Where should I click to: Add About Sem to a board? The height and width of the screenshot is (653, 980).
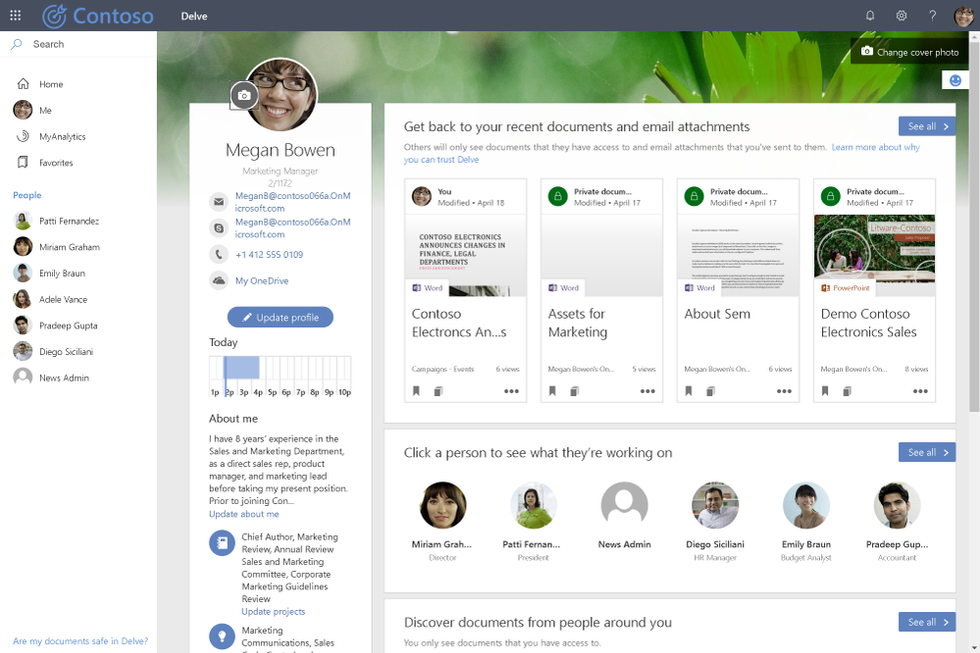[711, 391]
